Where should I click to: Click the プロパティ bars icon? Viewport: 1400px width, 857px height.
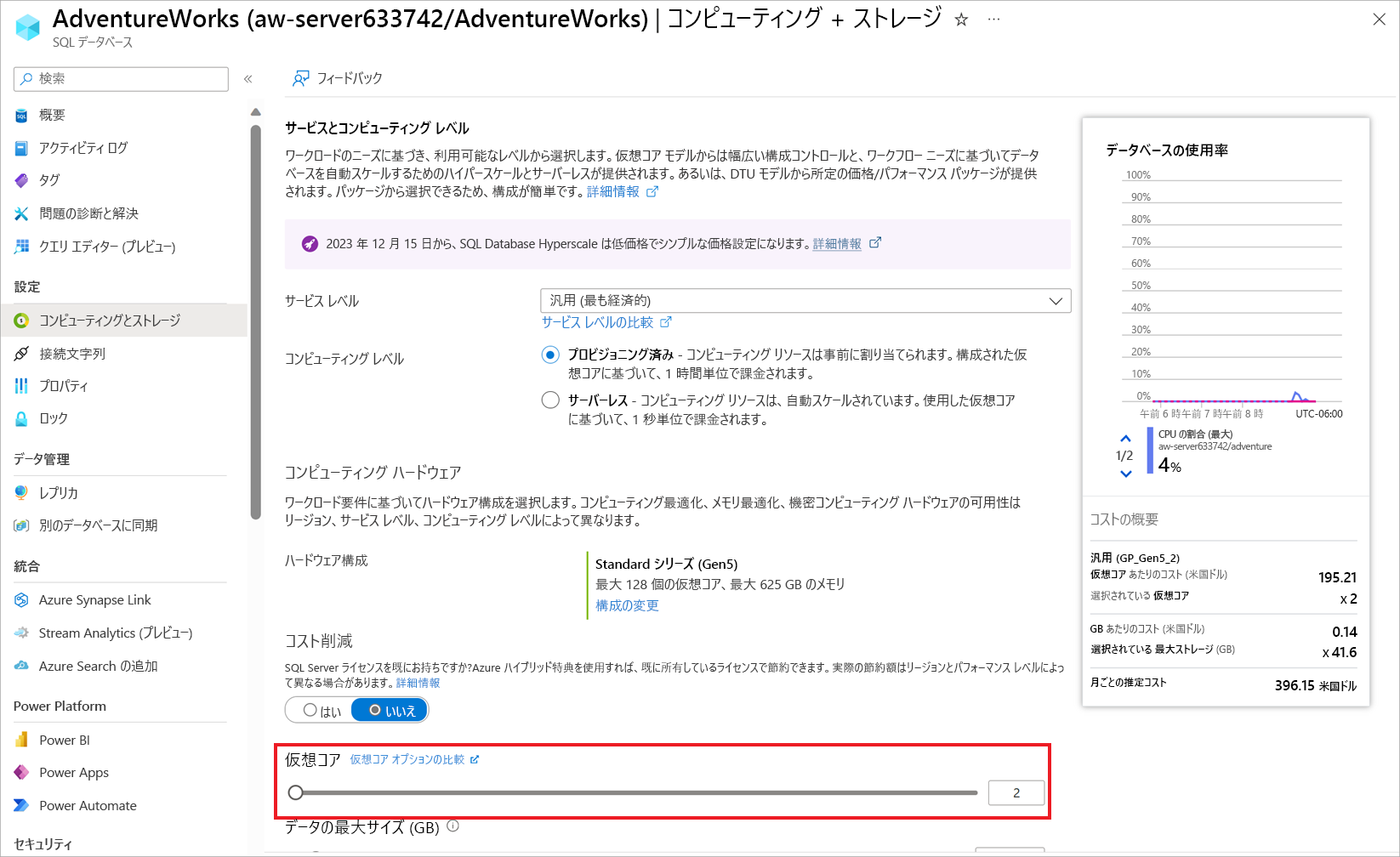coord(21,386)
